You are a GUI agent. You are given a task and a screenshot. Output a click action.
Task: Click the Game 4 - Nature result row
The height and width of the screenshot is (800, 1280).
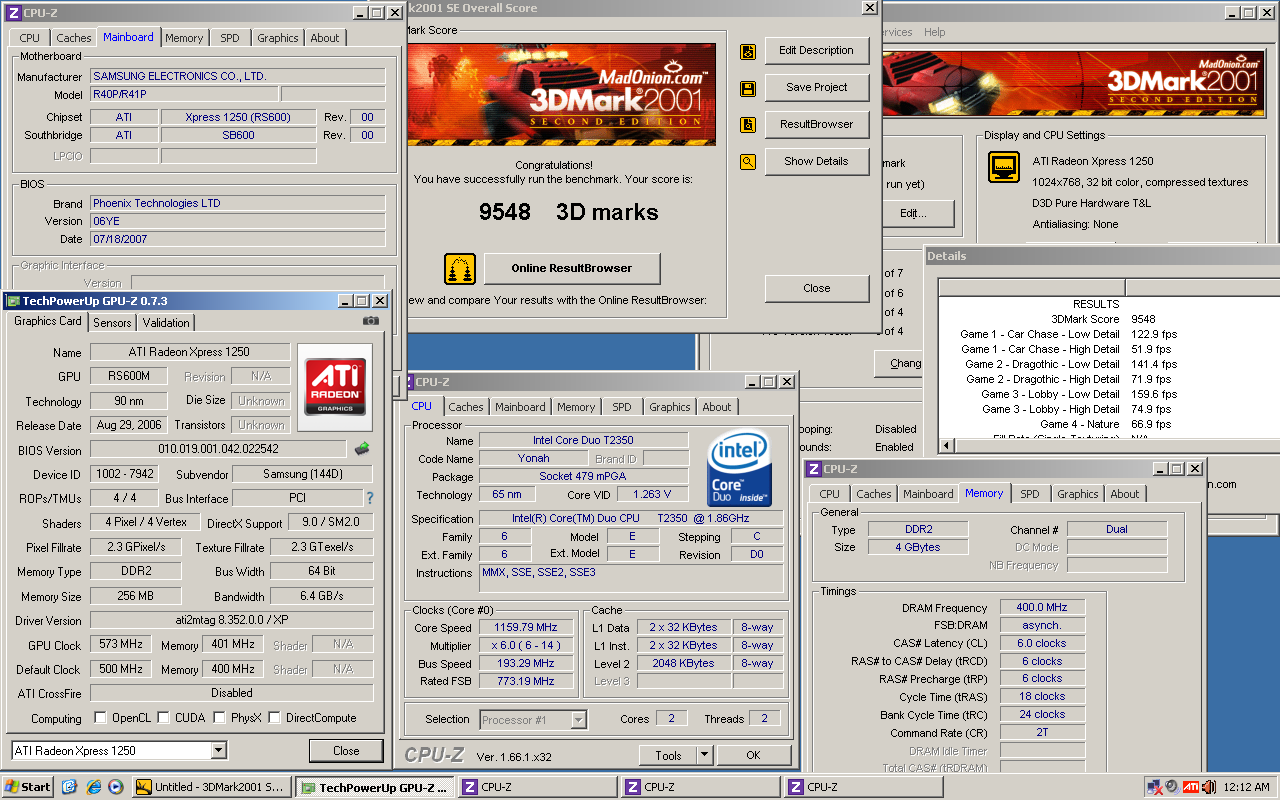(x=1110, y=424)
